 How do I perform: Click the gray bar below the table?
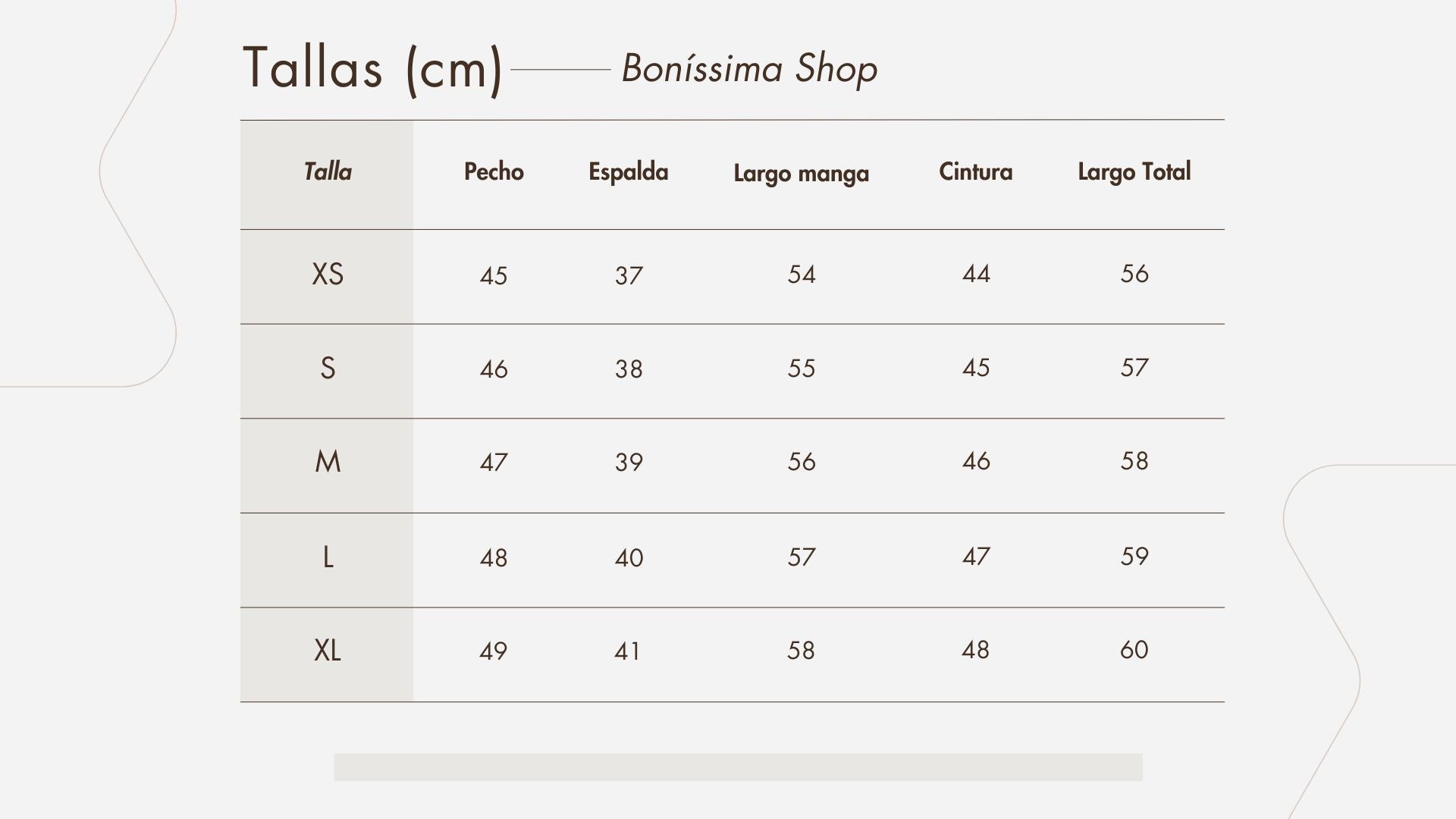739,767
